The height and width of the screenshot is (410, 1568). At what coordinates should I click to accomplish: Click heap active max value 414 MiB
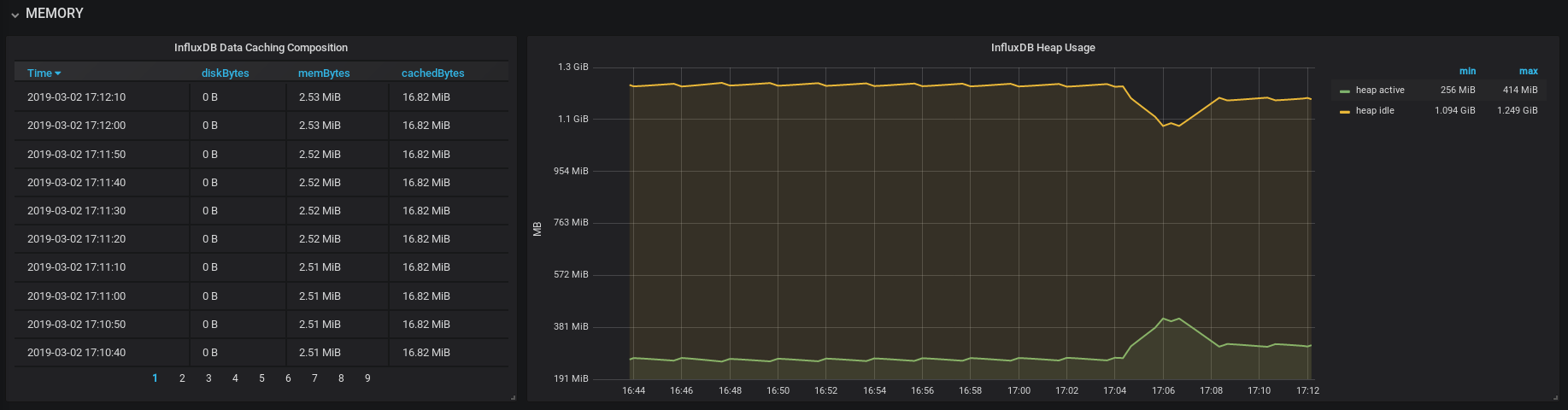coord(1520,91)
